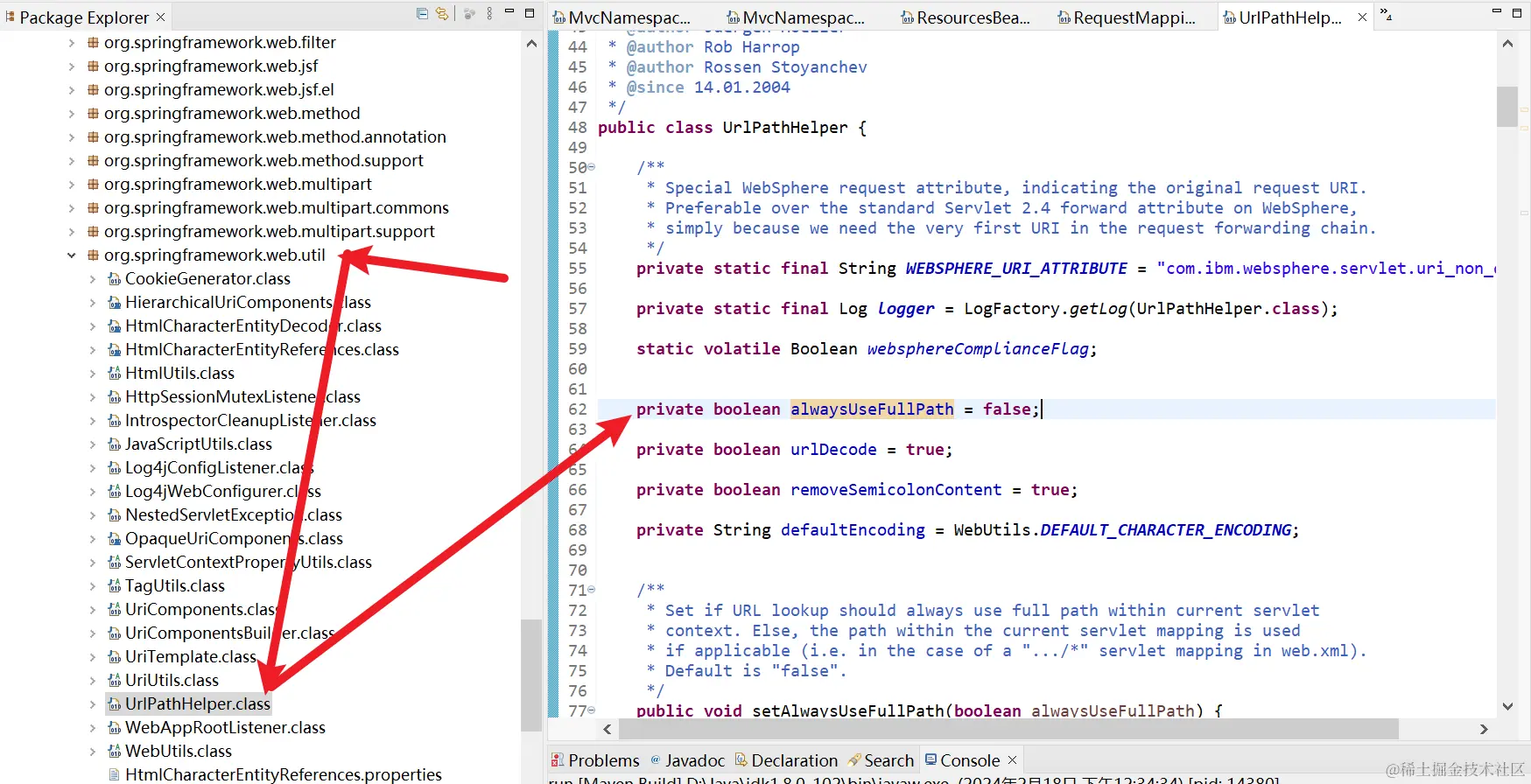Screen dimensions: 1531x784
Task: Click the NestedServletException.class file icon
Action: [x=114, y=515]
